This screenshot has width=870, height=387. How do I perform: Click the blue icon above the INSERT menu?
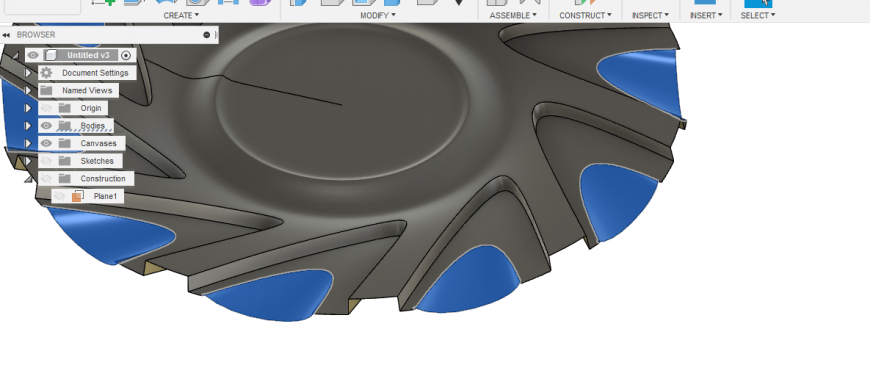pos(705,2)
